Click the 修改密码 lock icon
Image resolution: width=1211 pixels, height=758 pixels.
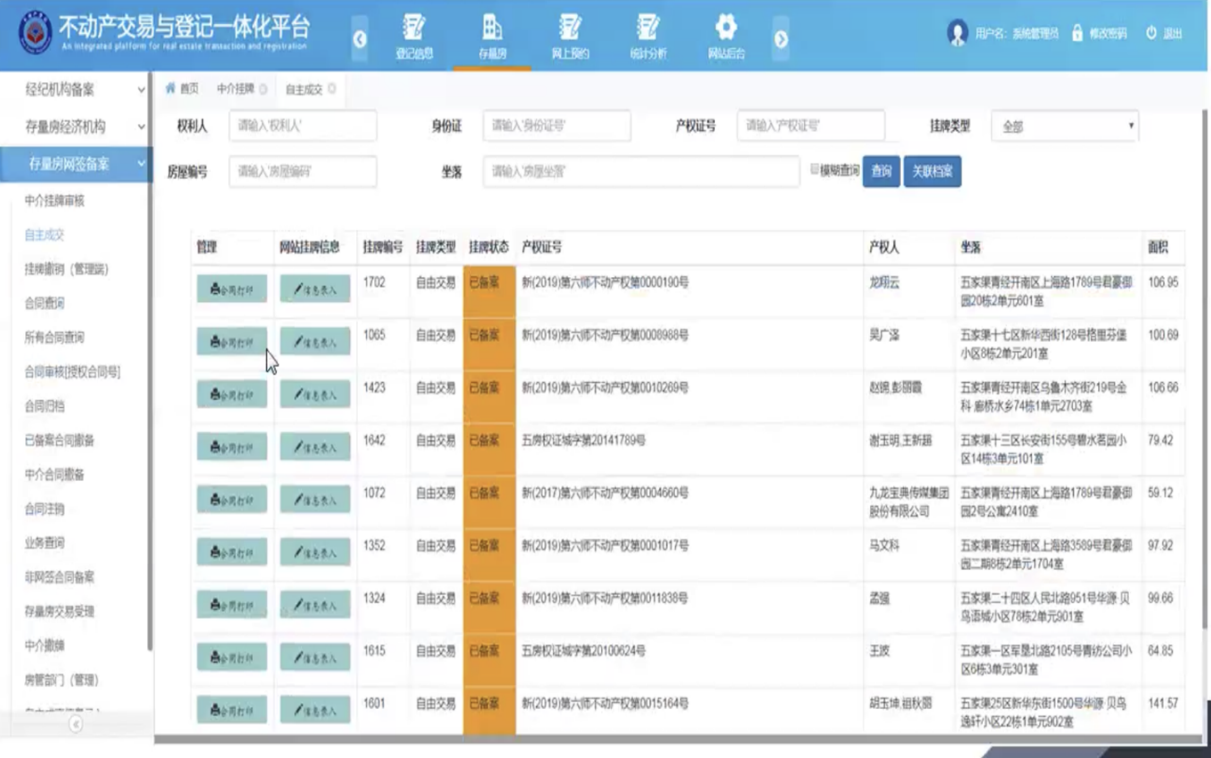click(1077, 33)
